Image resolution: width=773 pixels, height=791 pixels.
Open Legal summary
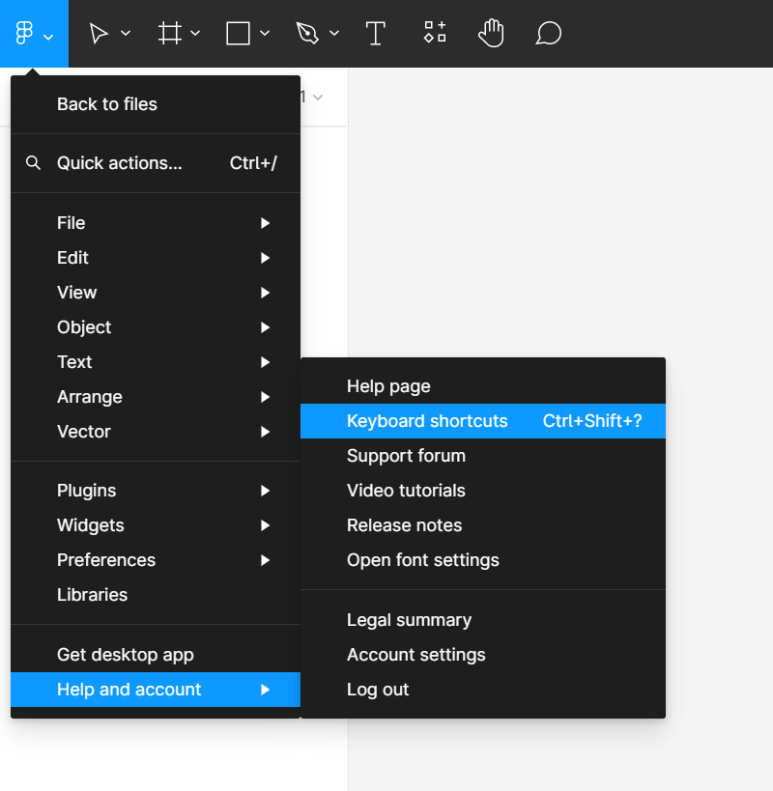(483, 620)
